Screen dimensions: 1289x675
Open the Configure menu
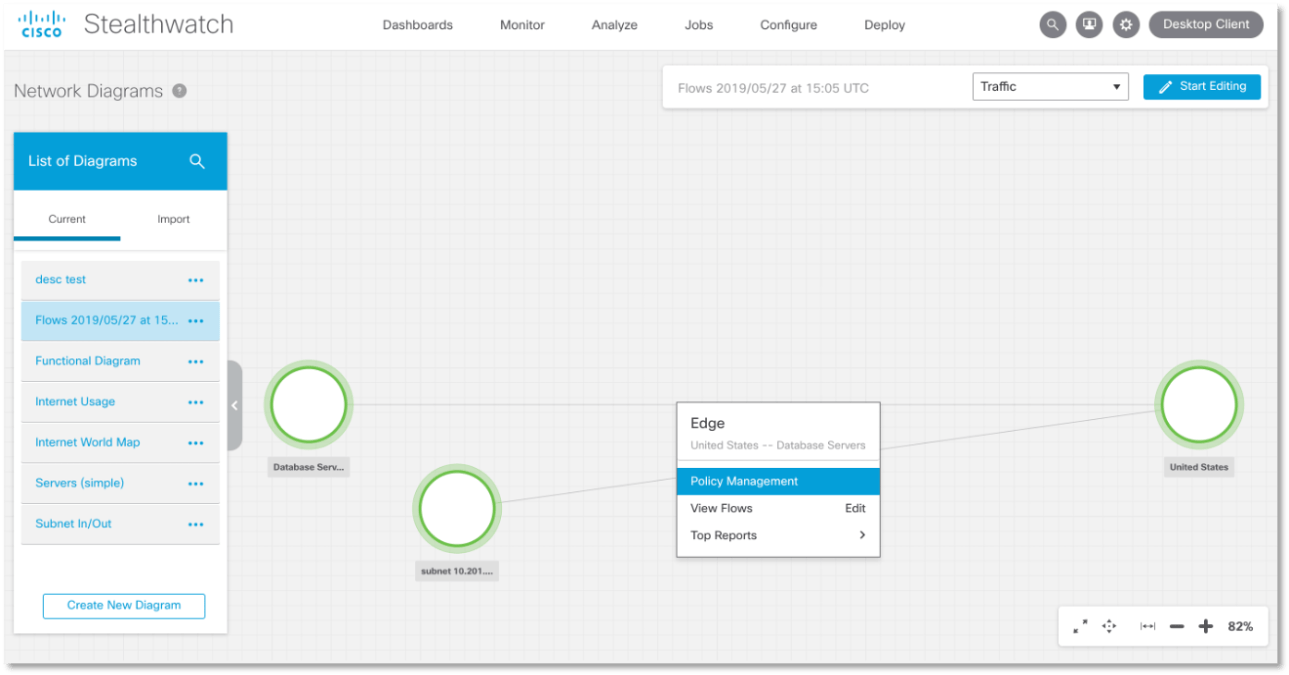[x=788, y=25]
